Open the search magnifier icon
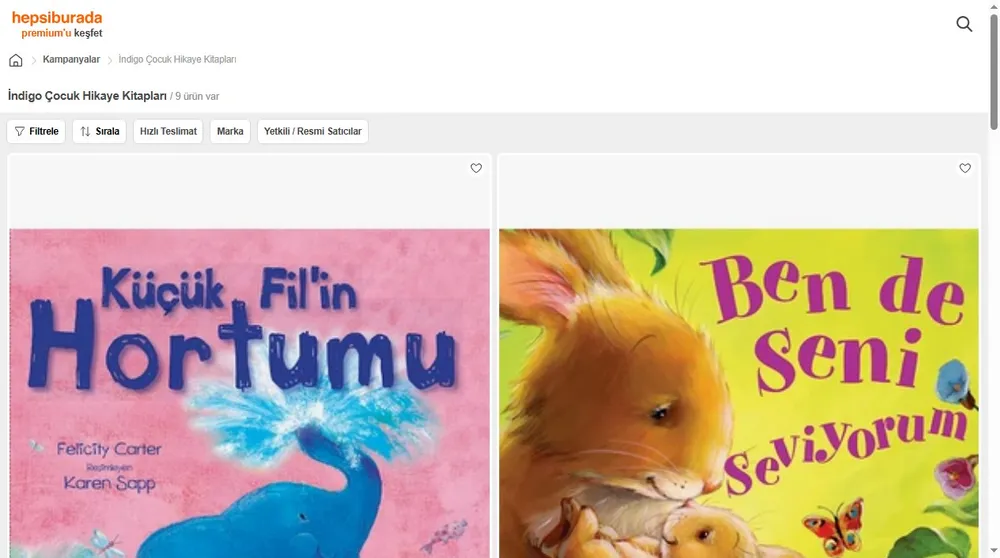This screenshot has width=1000, height=558. click(x=964, y=24)
